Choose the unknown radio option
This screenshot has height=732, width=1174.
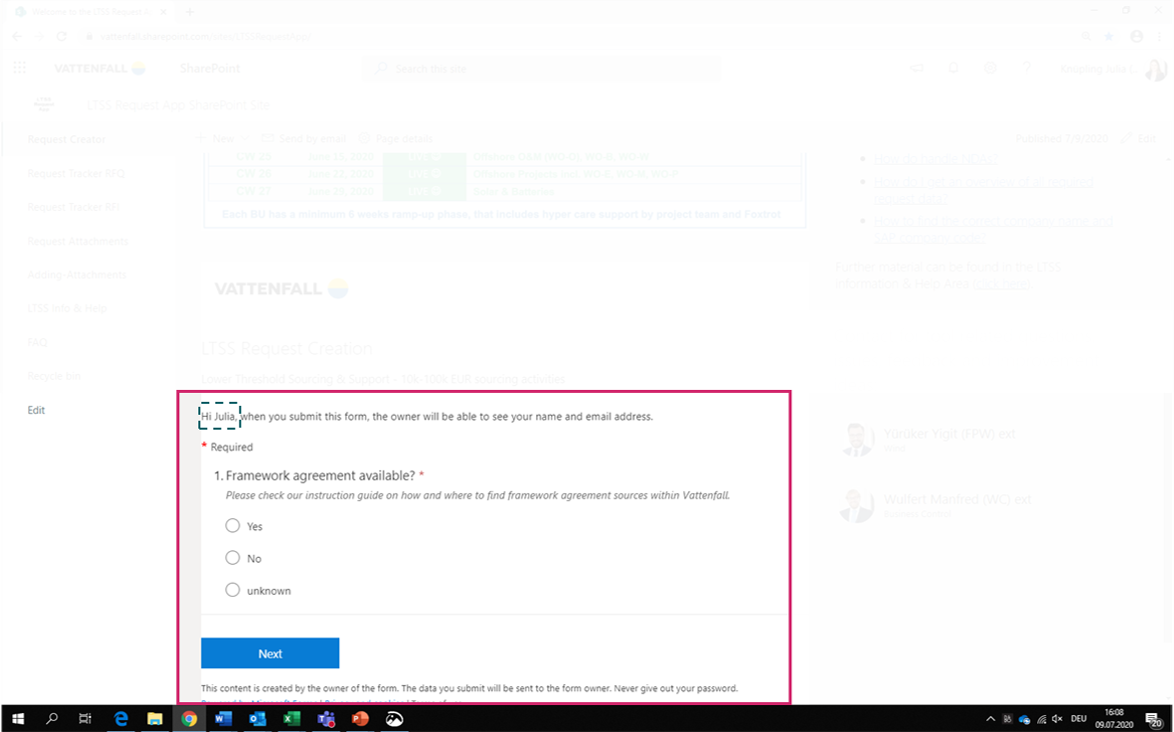[x=233, y=591]
